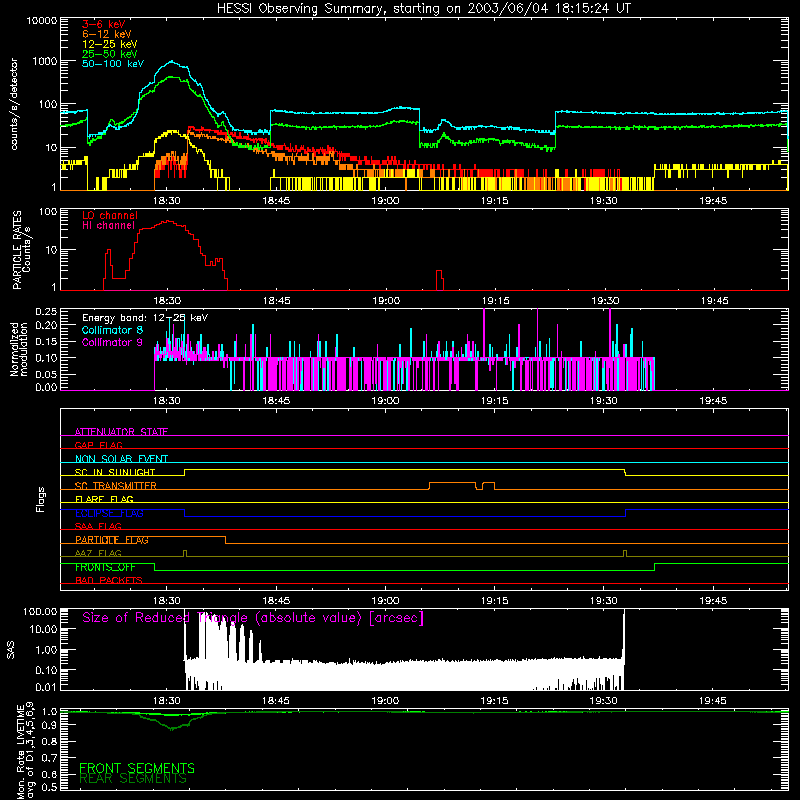Click the REAR SEGMENTS legend label

pos(133,779)
